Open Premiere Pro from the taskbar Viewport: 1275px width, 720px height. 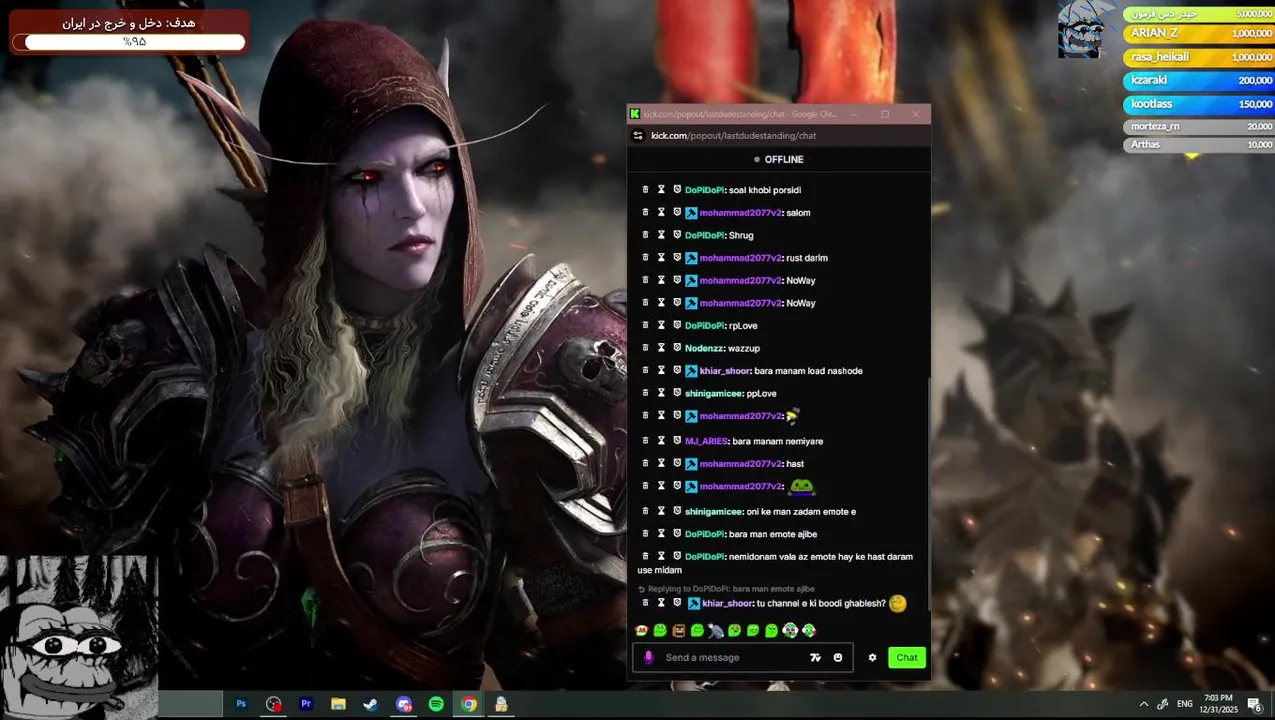tap(306, 704)
